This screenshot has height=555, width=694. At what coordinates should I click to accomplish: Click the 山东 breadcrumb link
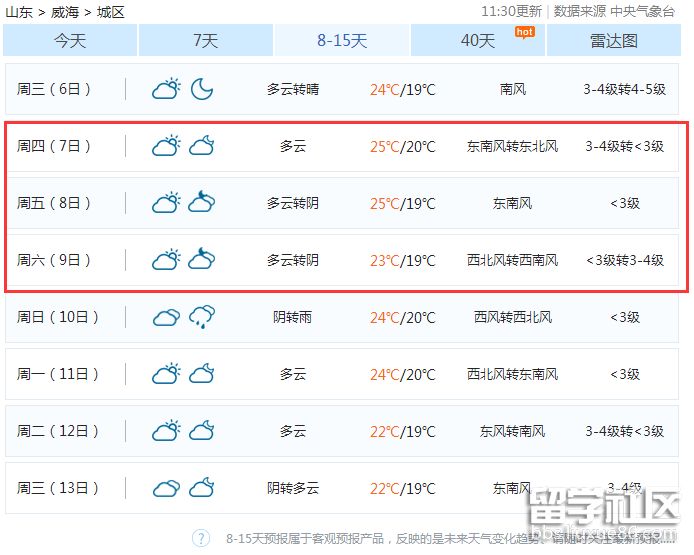click(18, 12)
